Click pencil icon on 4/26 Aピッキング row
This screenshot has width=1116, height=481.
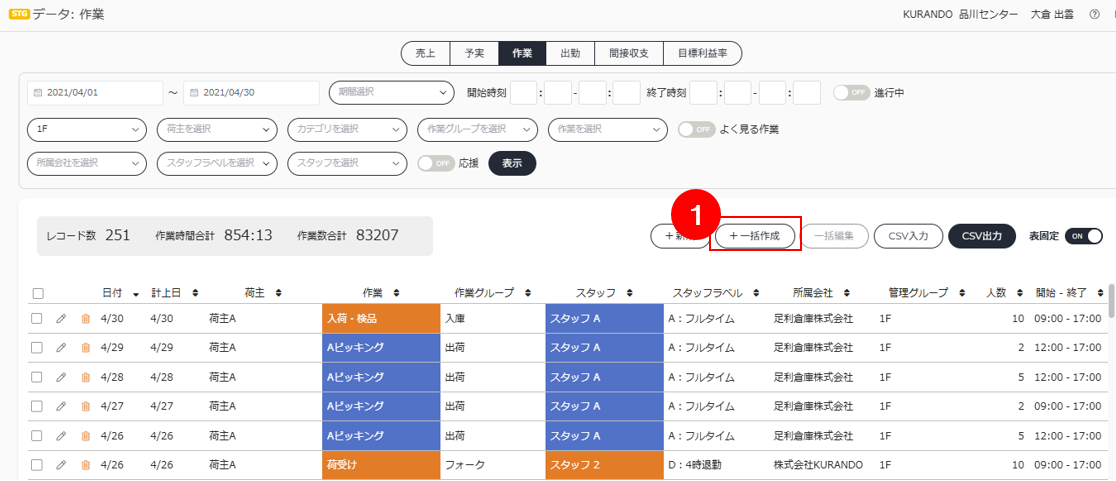pos(60,435)
